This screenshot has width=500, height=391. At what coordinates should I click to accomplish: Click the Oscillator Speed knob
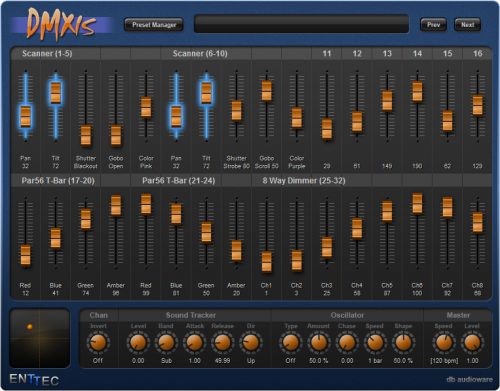click(375, 343)
